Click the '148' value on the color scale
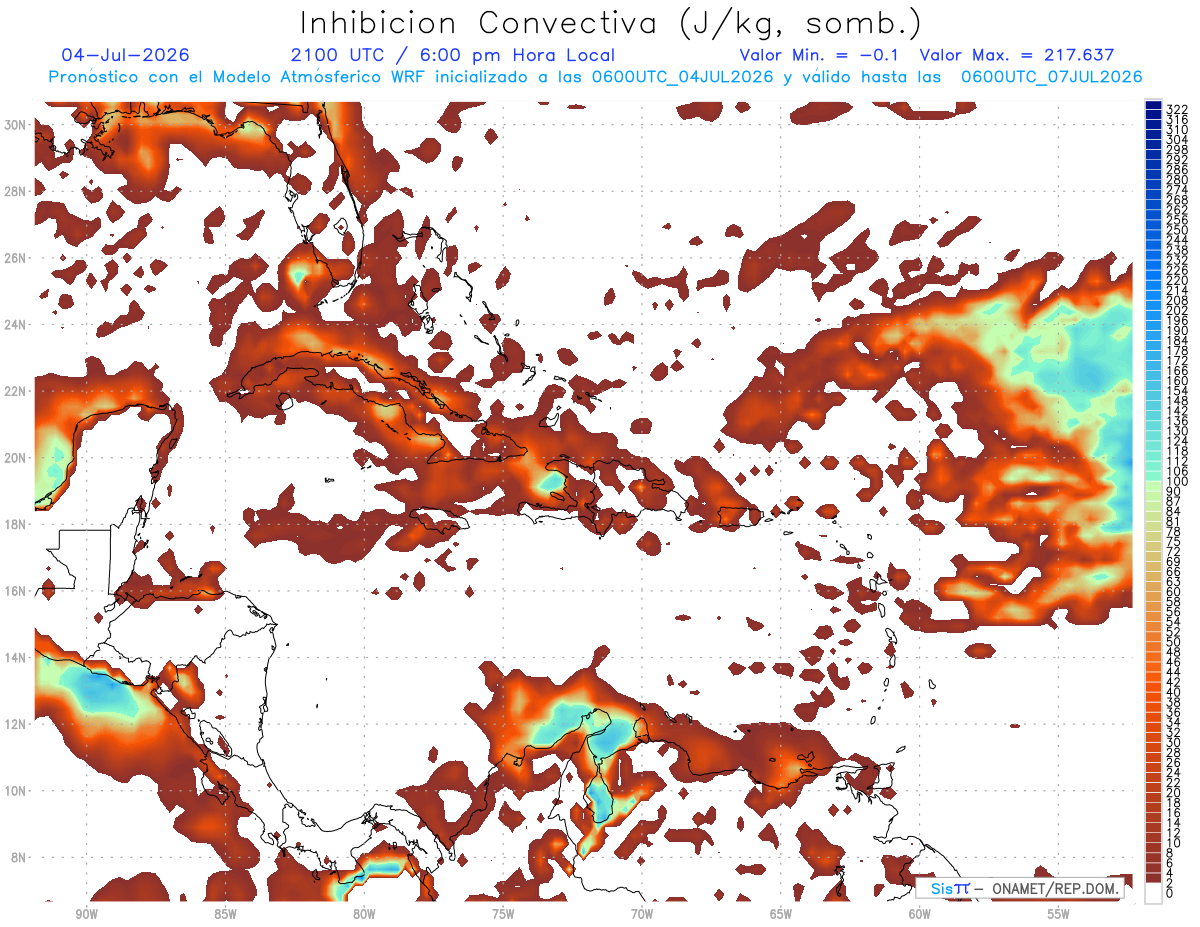Screen dimensions: 1200x927 [1176, 401]
